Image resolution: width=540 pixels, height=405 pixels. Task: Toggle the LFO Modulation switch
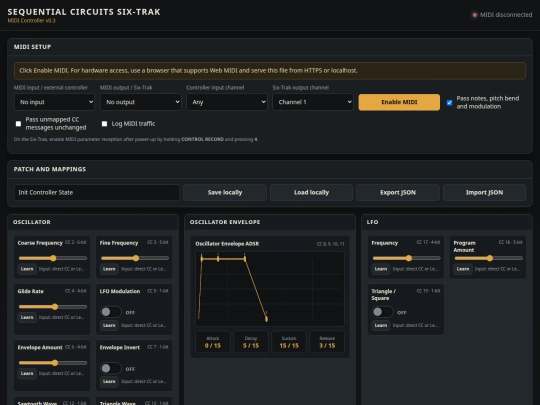[111, 312]
